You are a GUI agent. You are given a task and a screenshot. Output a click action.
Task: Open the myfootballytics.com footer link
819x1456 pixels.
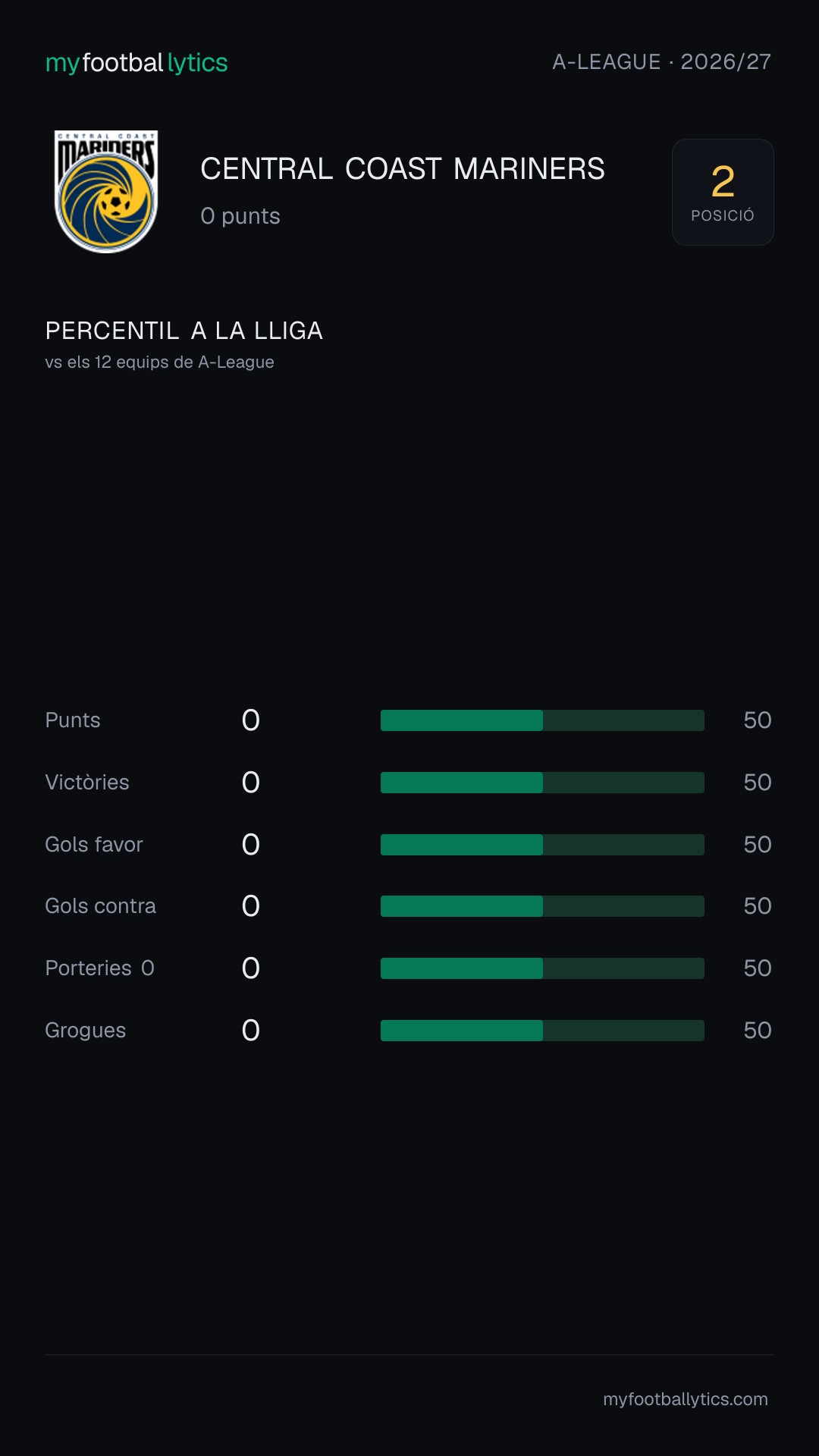(686, 1399)
